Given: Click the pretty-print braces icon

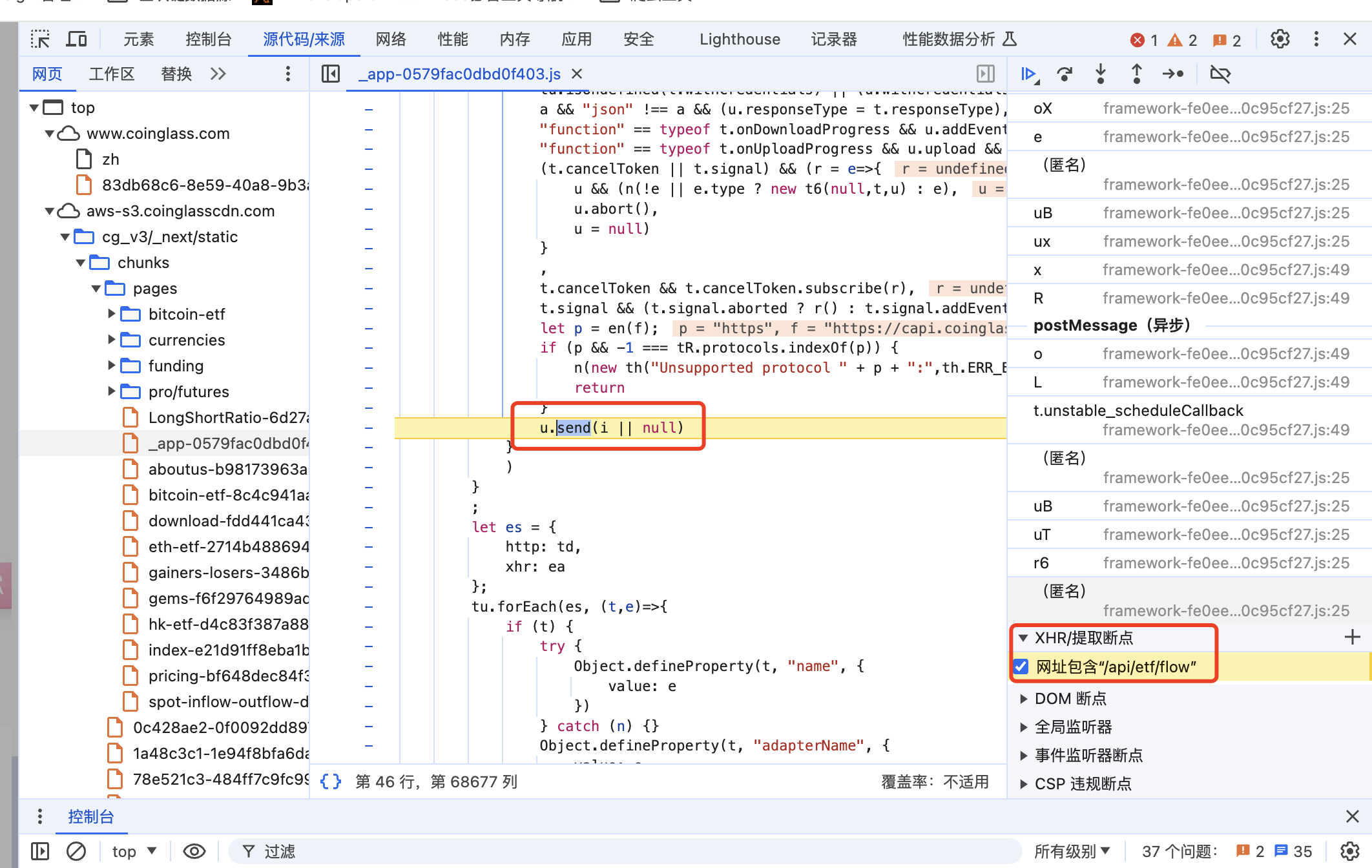Looking at the screenshot, I should click(331, 781).
